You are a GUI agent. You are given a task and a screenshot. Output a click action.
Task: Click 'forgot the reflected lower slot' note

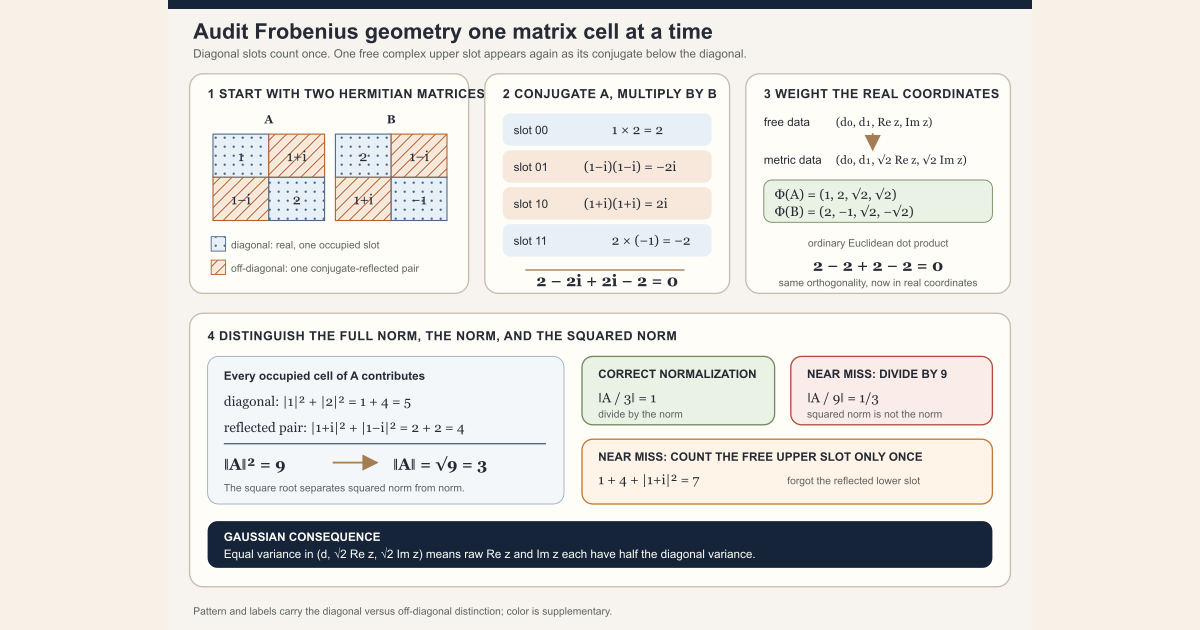853,481
